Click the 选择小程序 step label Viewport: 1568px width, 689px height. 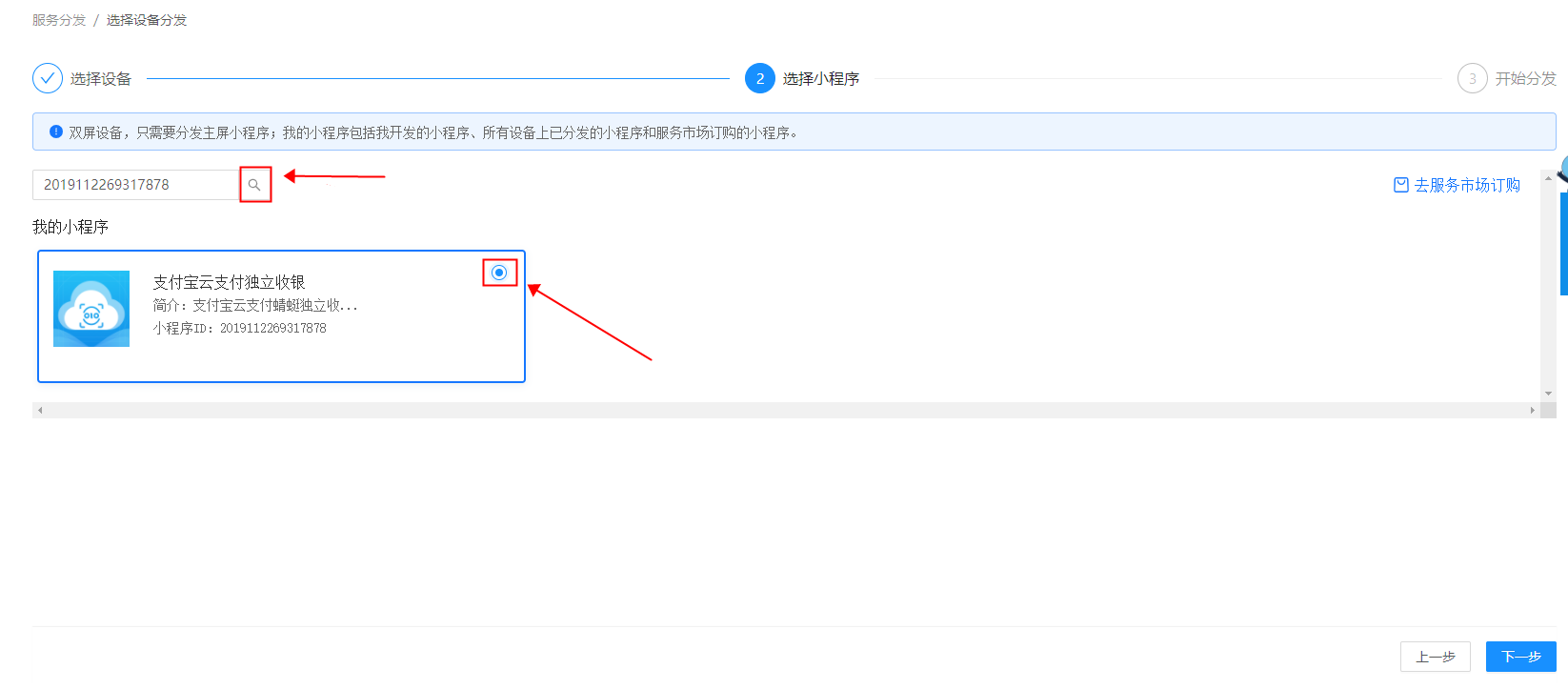[x=821, y=79]
